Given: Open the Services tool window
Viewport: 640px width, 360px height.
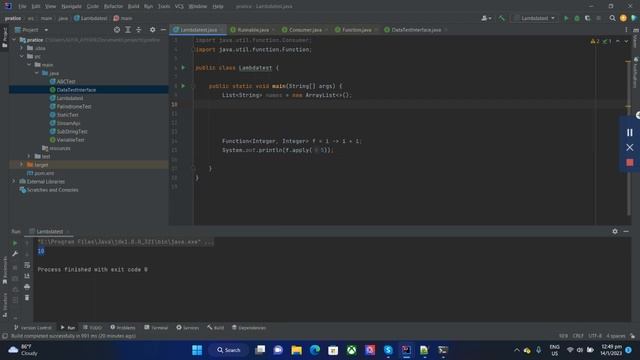Looking at the screenshot, I should tap(188, 328).
